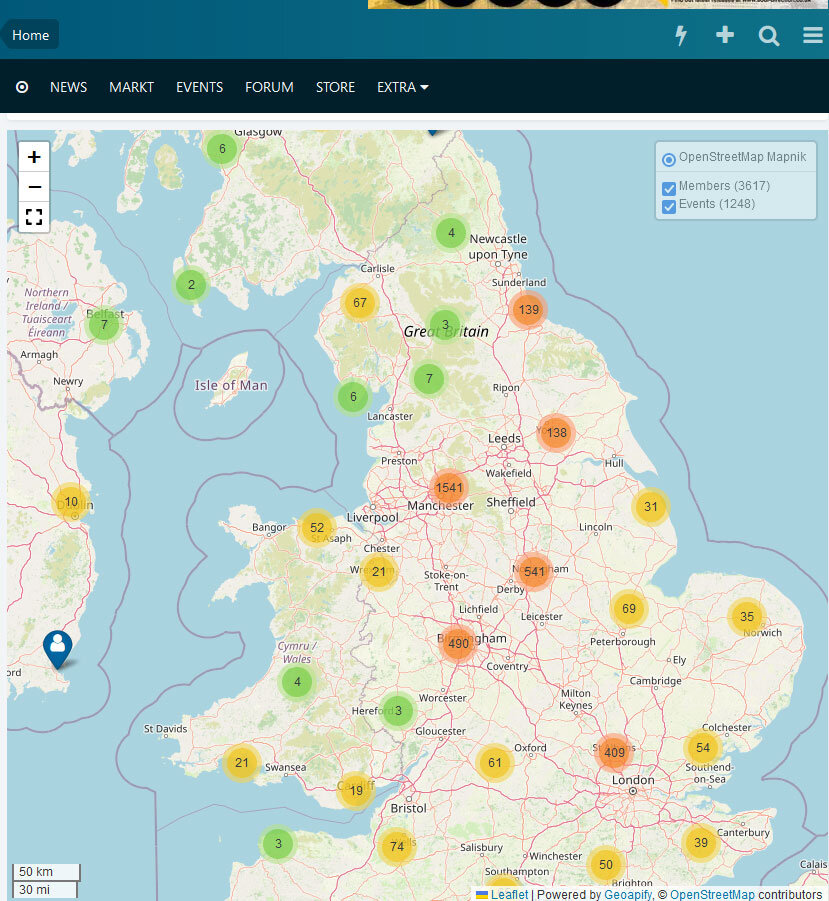Image resolution: width=829 pixels, height=901 pixels.
Task: Click the Newcastle upon Tyne label
Action: (498, 247)
